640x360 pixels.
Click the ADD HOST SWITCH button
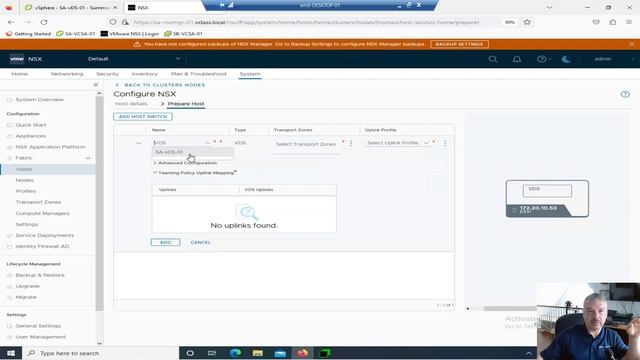[143, 116]
